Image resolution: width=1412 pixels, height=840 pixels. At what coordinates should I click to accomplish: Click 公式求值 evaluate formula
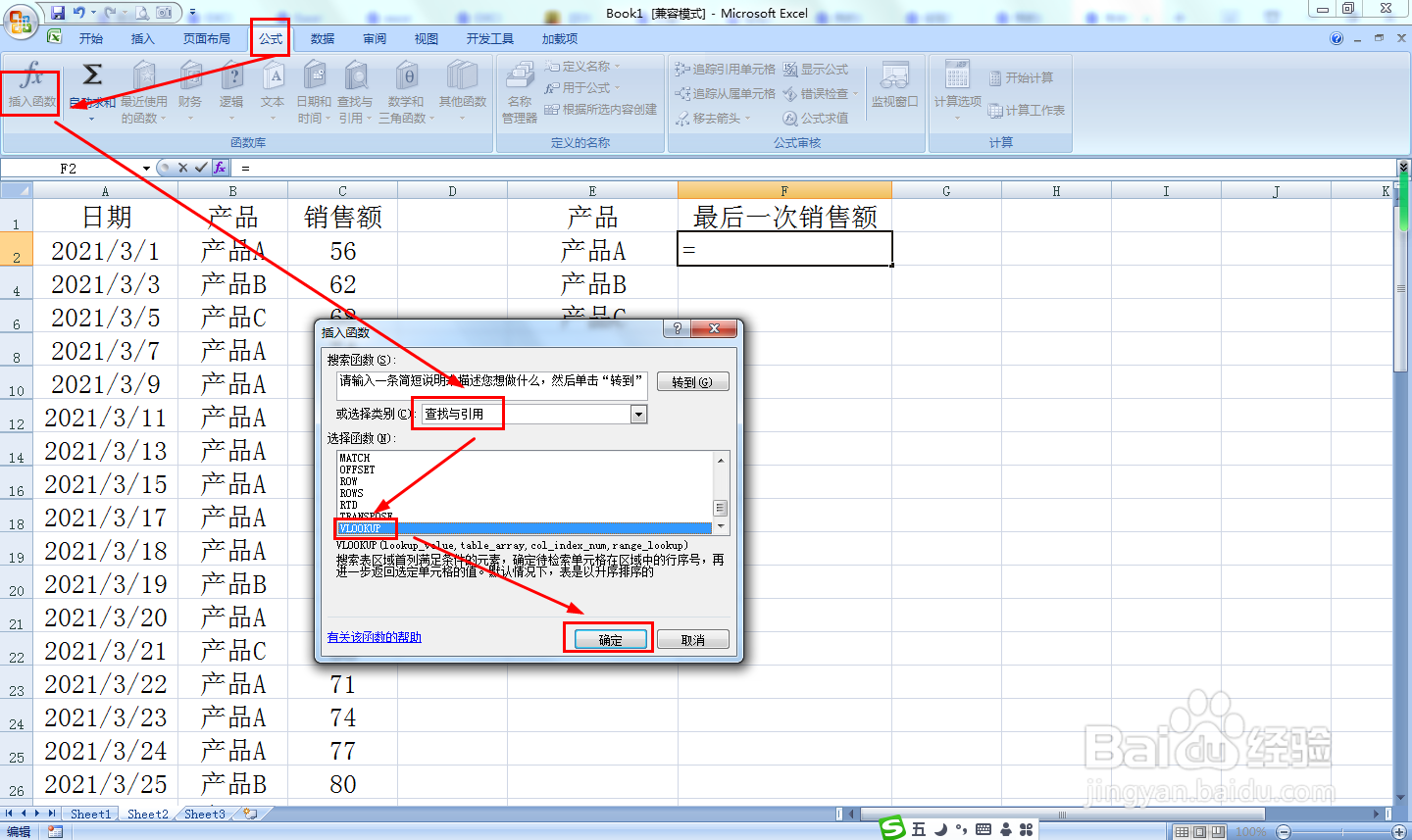[x=816, y=118]
